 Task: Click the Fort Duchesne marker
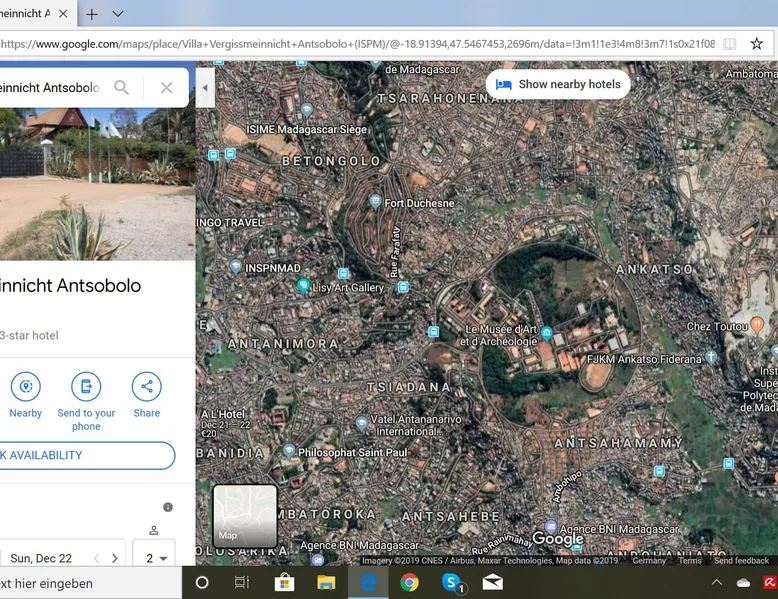point(376,202)
